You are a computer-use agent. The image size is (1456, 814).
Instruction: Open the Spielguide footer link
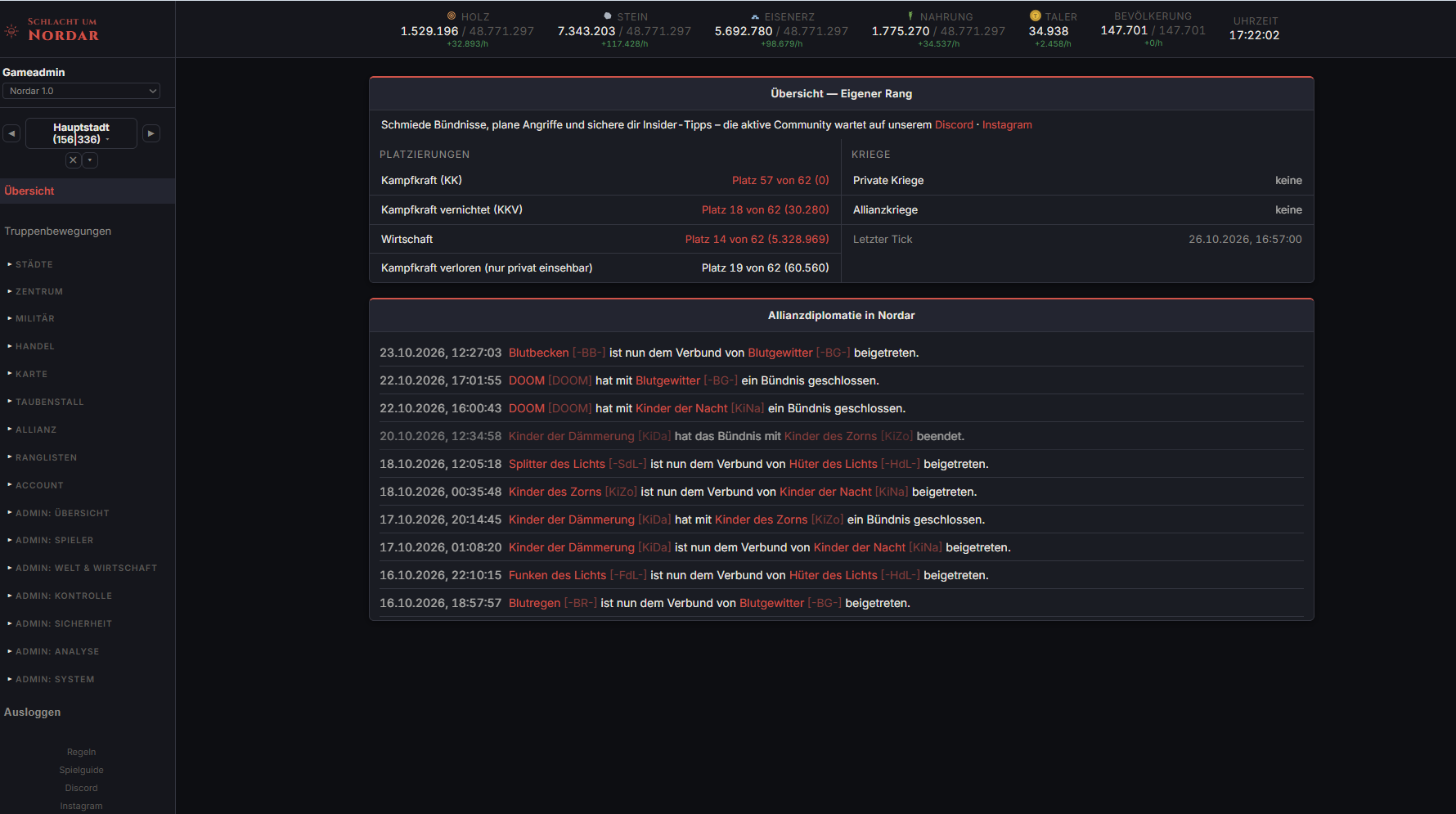81,770
